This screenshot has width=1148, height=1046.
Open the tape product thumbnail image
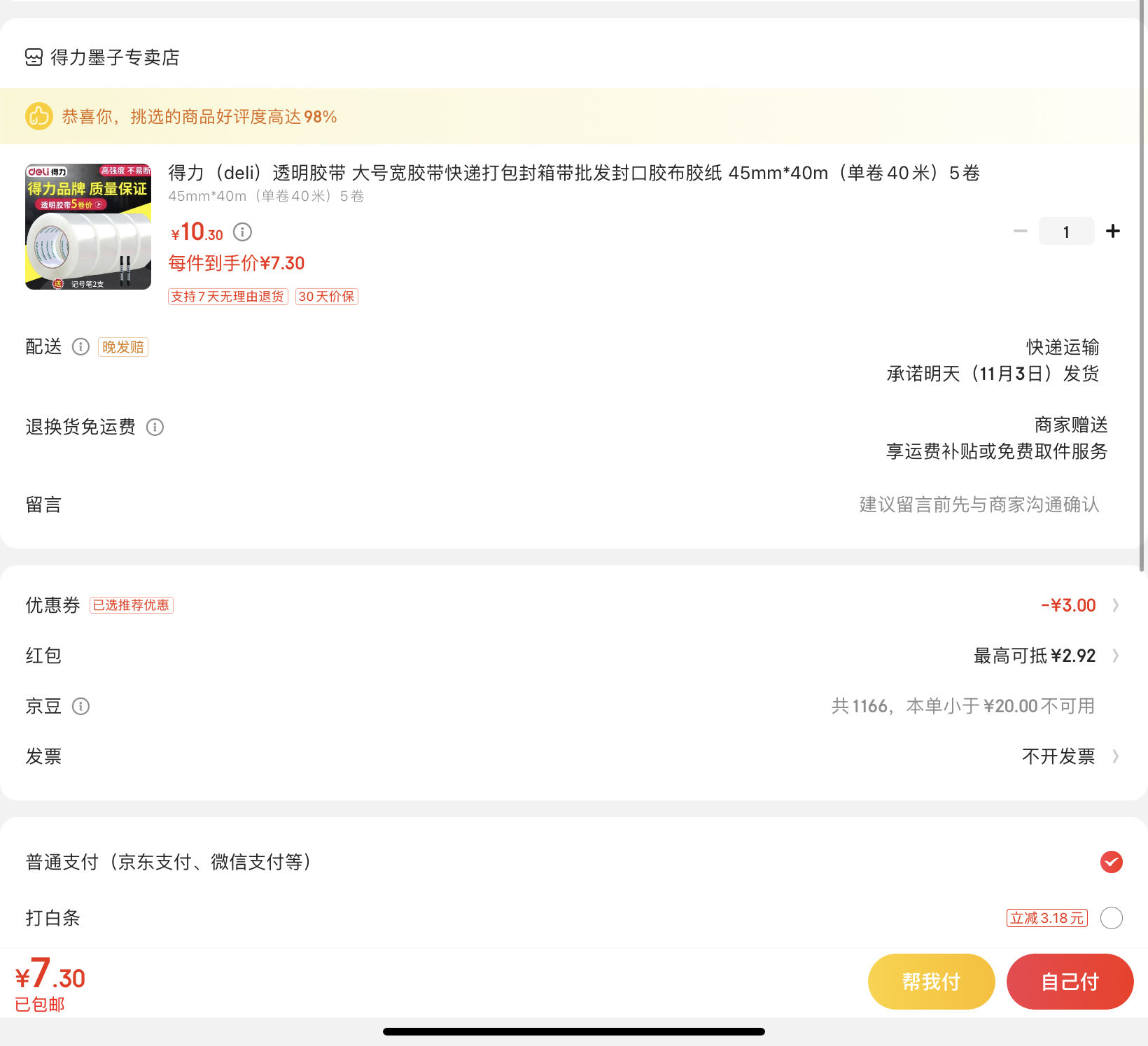[x=88, y=227]
